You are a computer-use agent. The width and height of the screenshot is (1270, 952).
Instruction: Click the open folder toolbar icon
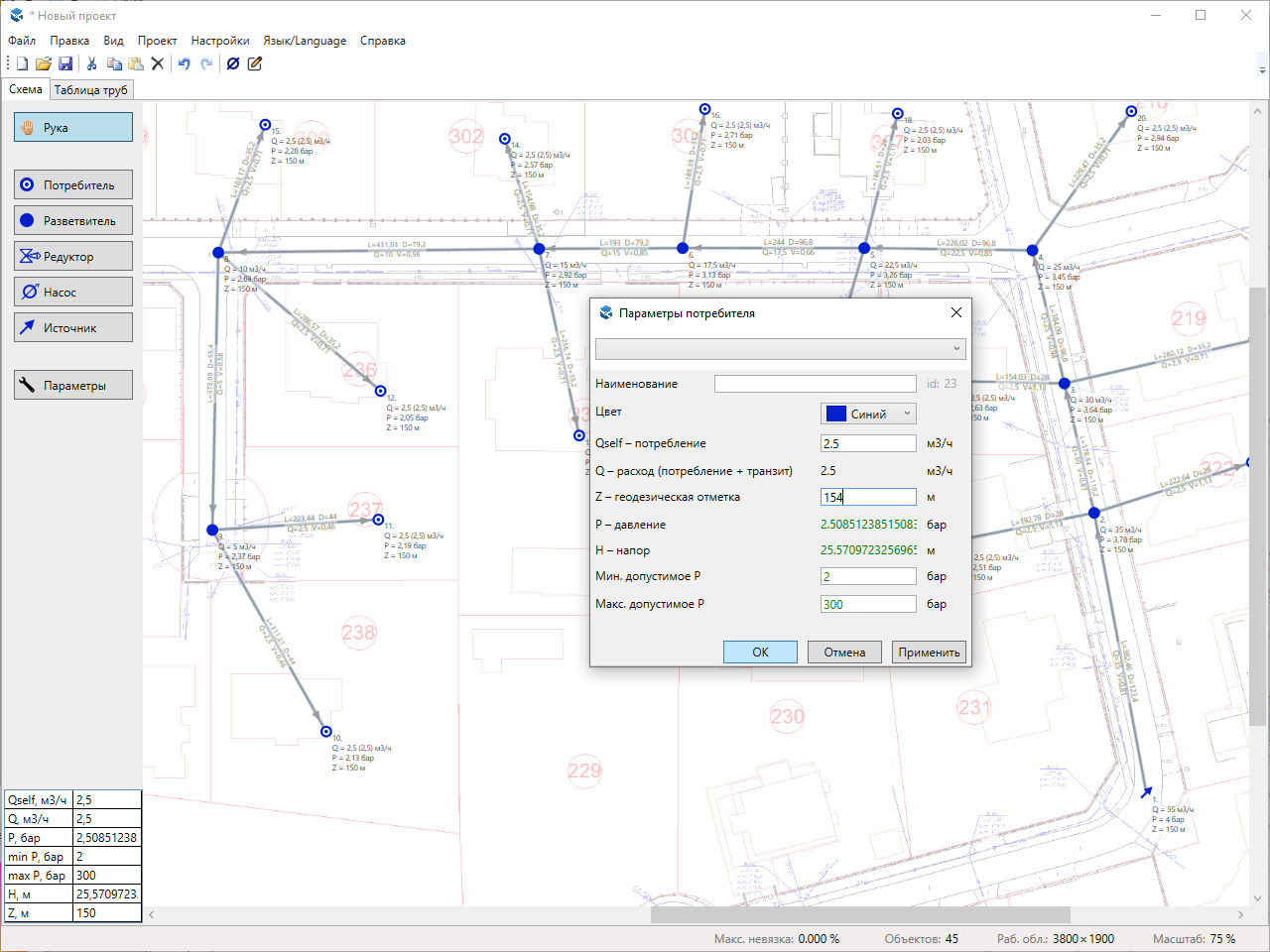[x=44, y=63]
